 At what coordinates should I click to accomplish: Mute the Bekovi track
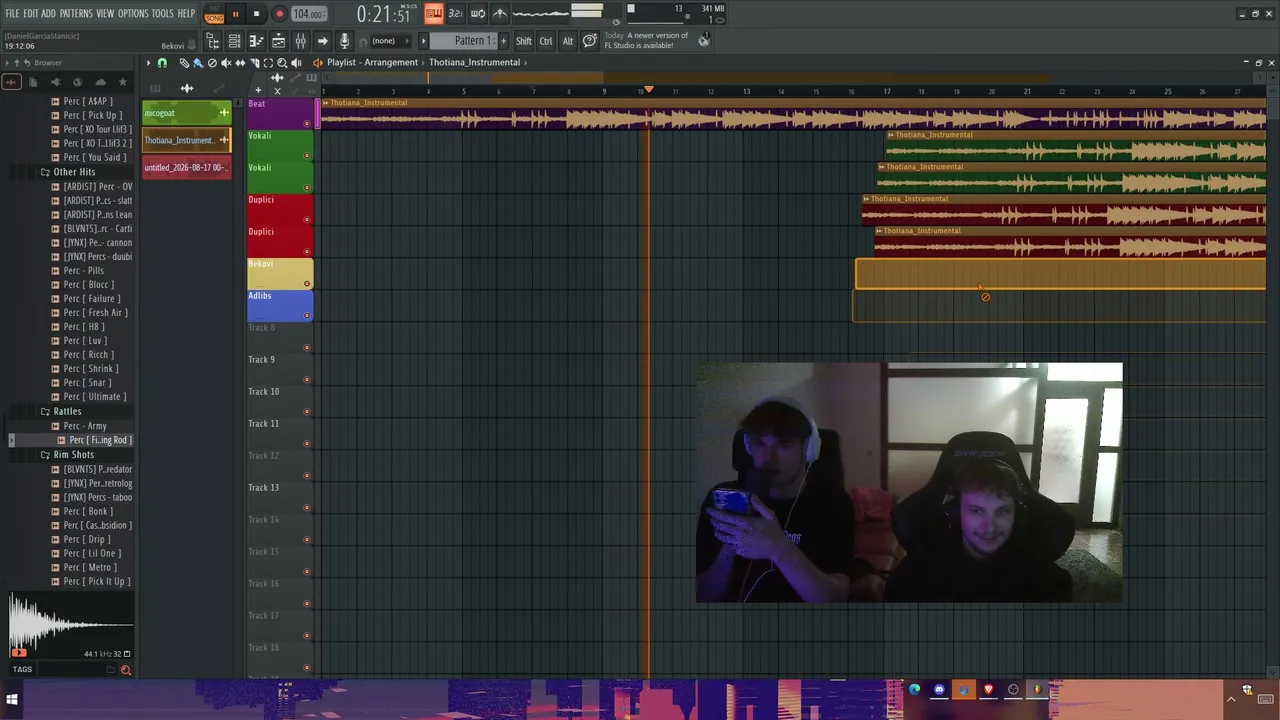point(307,284)
